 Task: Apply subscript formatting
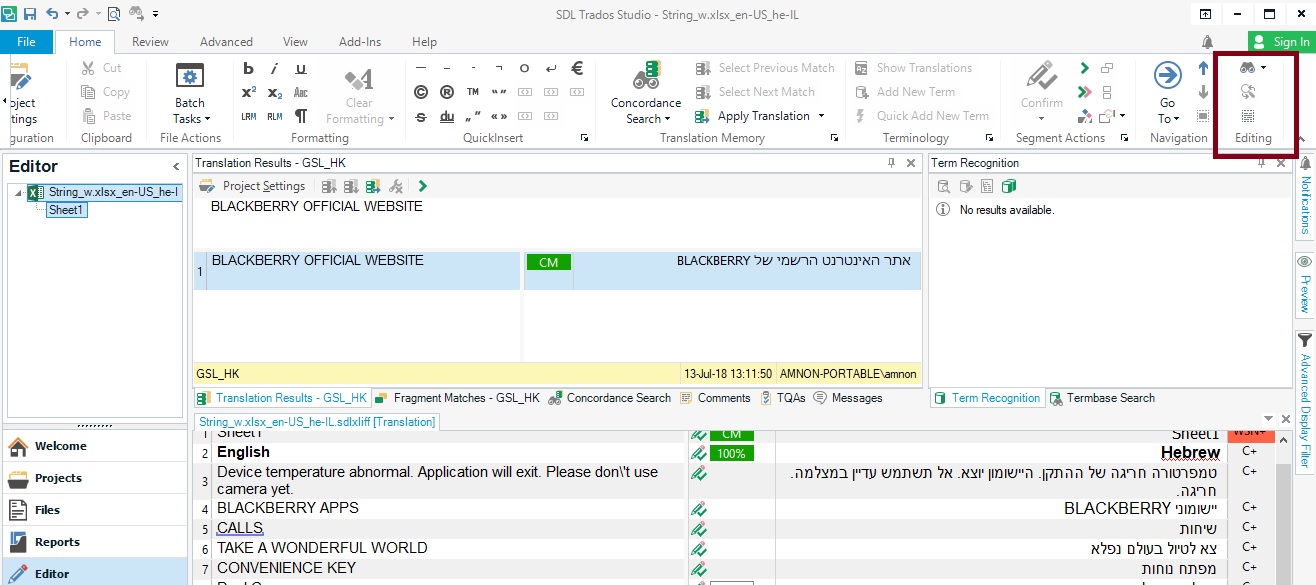pyautogui.click(x=275, y=92)
